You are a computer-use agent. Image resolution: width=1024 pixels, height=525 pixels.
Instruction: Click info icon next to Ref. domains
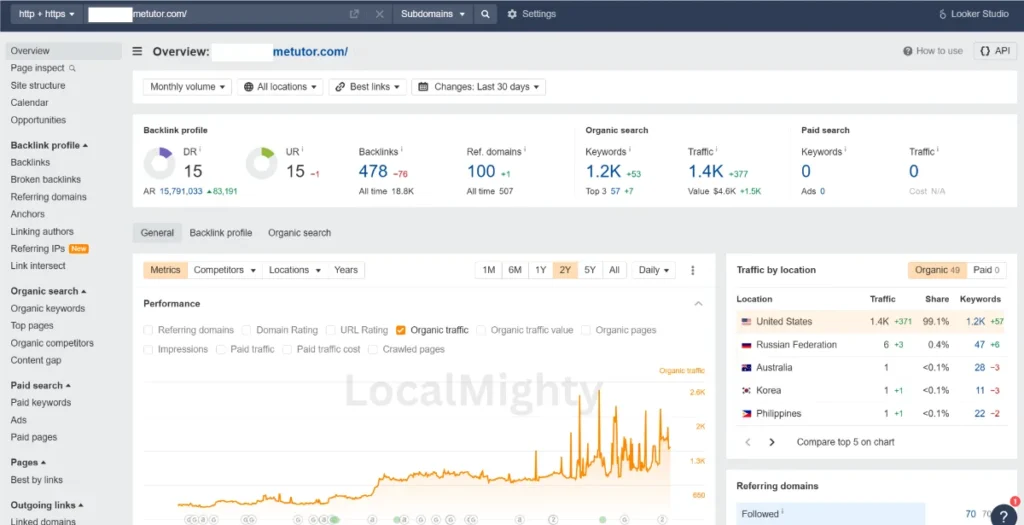tap(525, 150)
